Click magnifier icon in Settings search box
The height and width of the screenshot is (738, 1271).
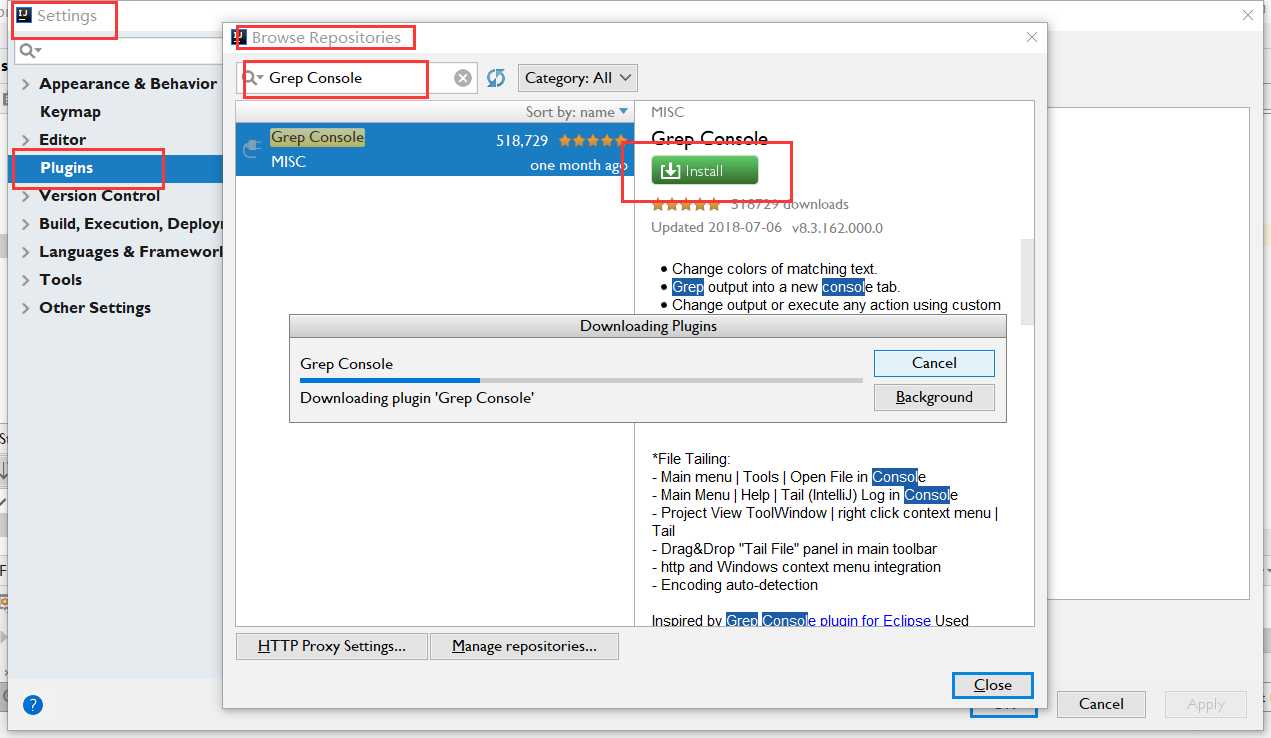30,50
